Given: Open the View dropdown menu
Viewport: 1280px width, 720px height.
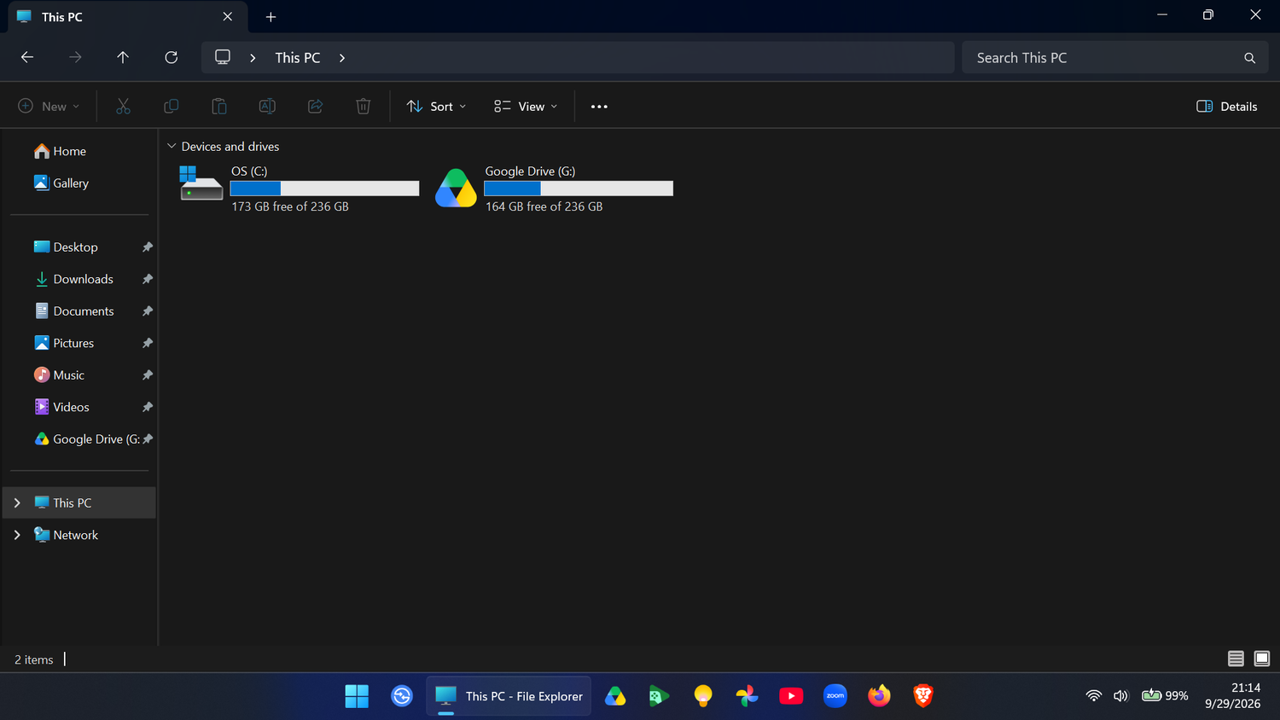Looking at the screenshot, I should (x=526, y=106).
